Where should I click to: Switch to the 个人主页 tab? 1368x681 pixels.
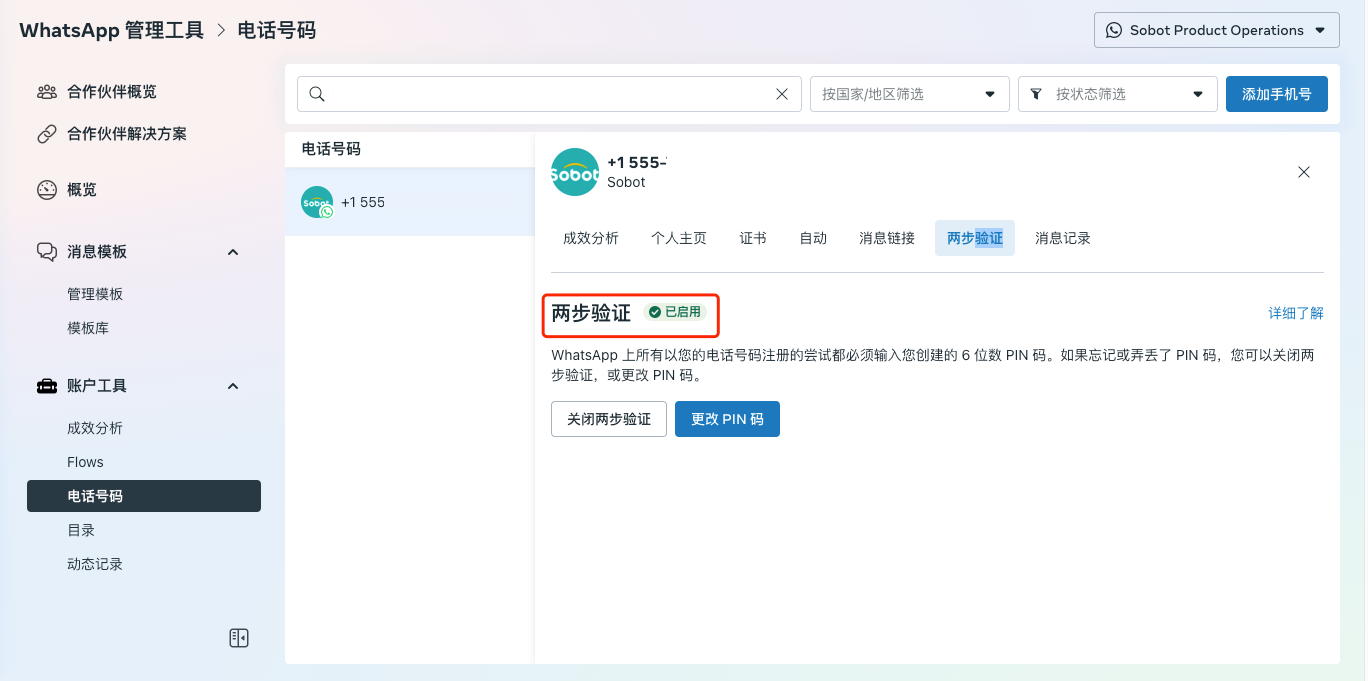pos(679,238)
